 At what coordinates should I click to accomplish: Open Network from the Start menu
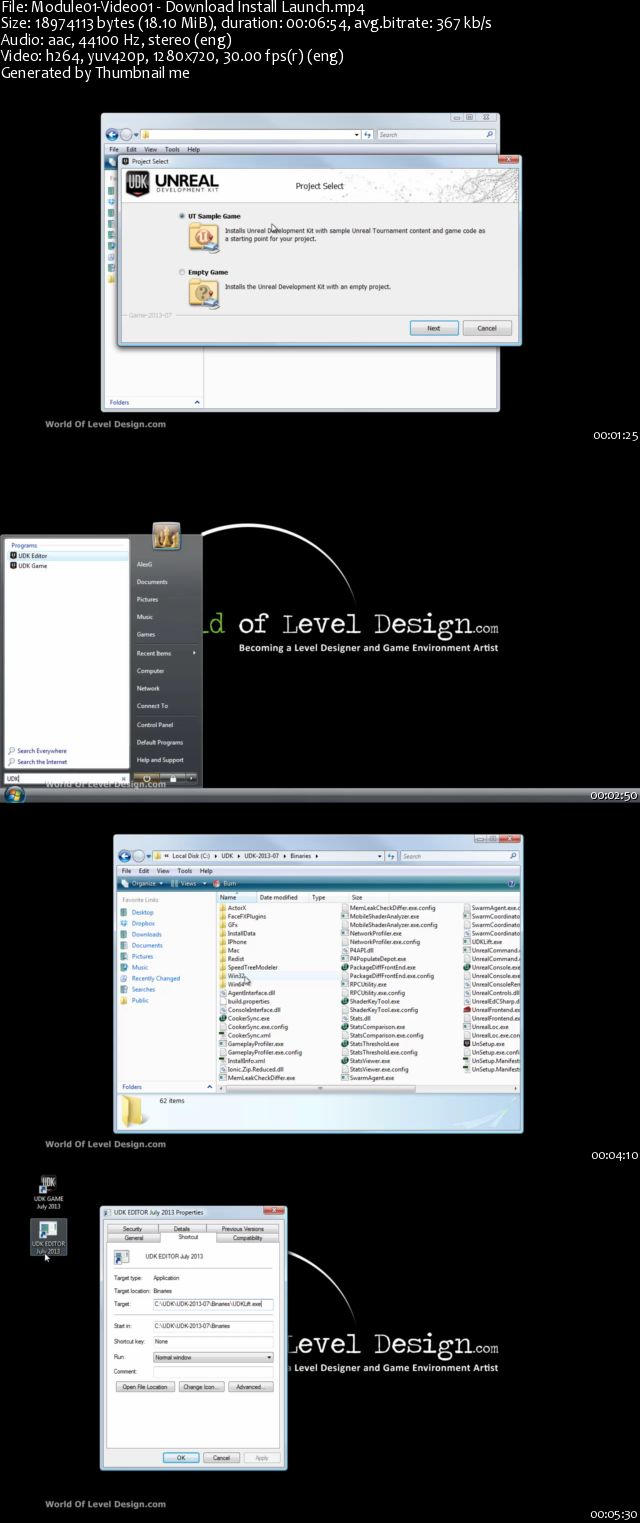[148, 689]
